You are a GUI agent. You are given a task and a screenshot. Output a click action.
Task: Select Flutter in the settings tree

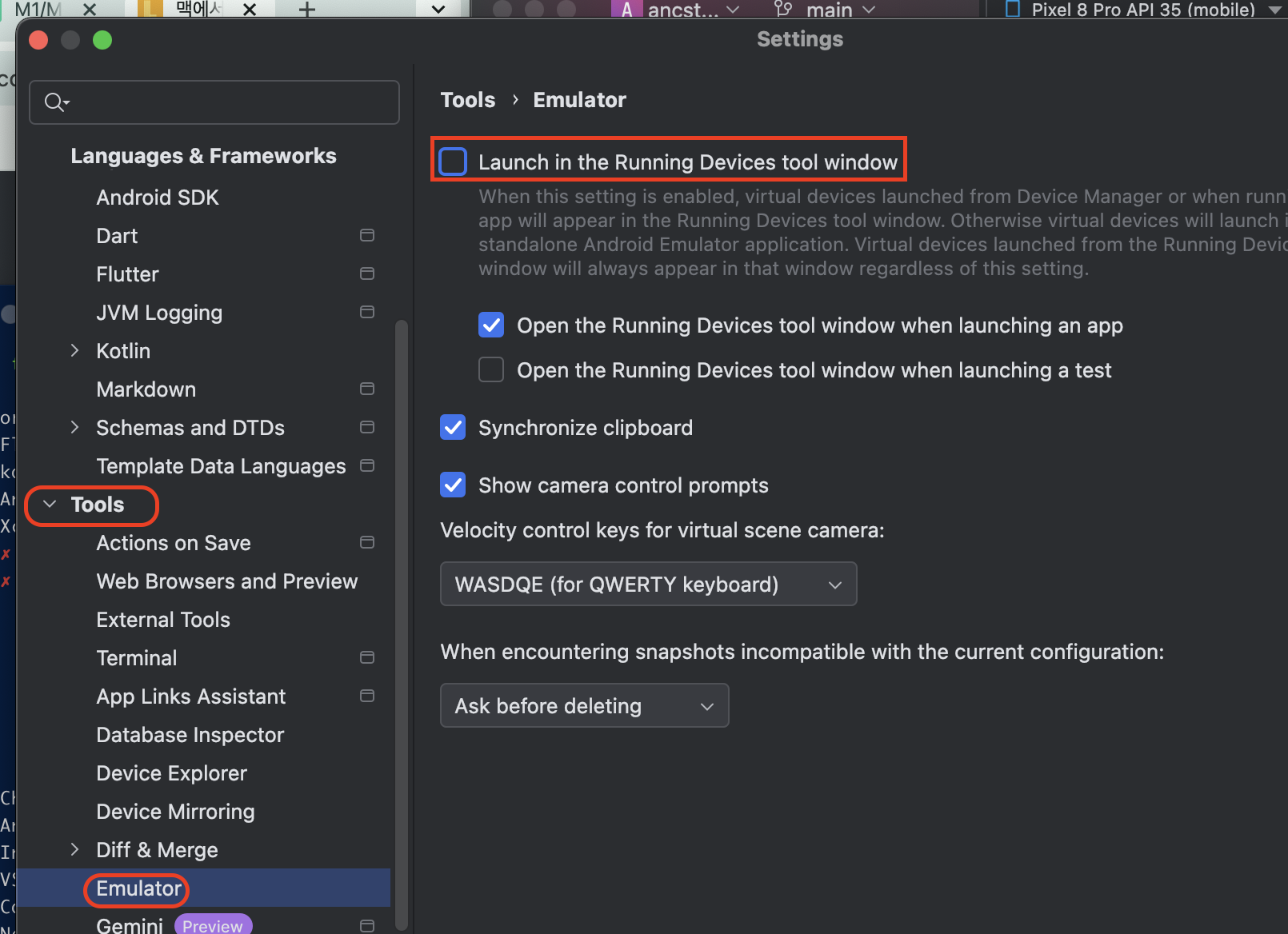127,273
